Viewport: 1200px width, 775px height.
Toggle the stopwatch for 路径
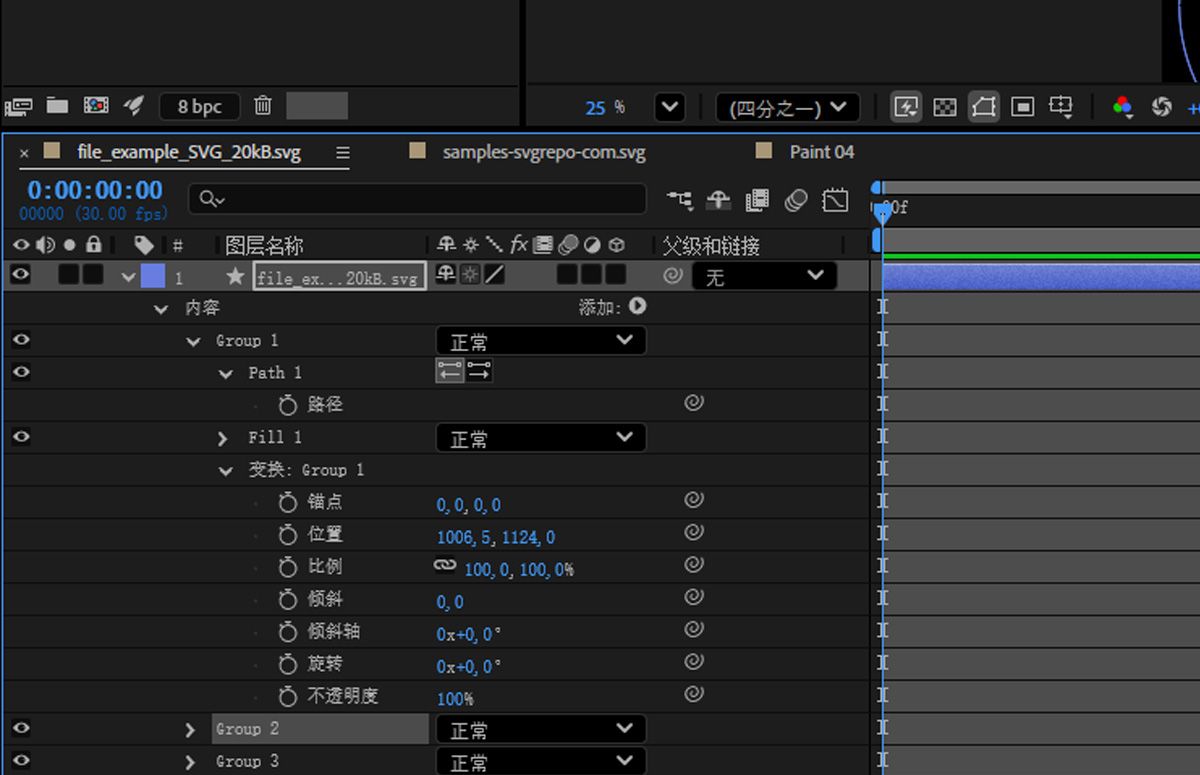[288, 405]
